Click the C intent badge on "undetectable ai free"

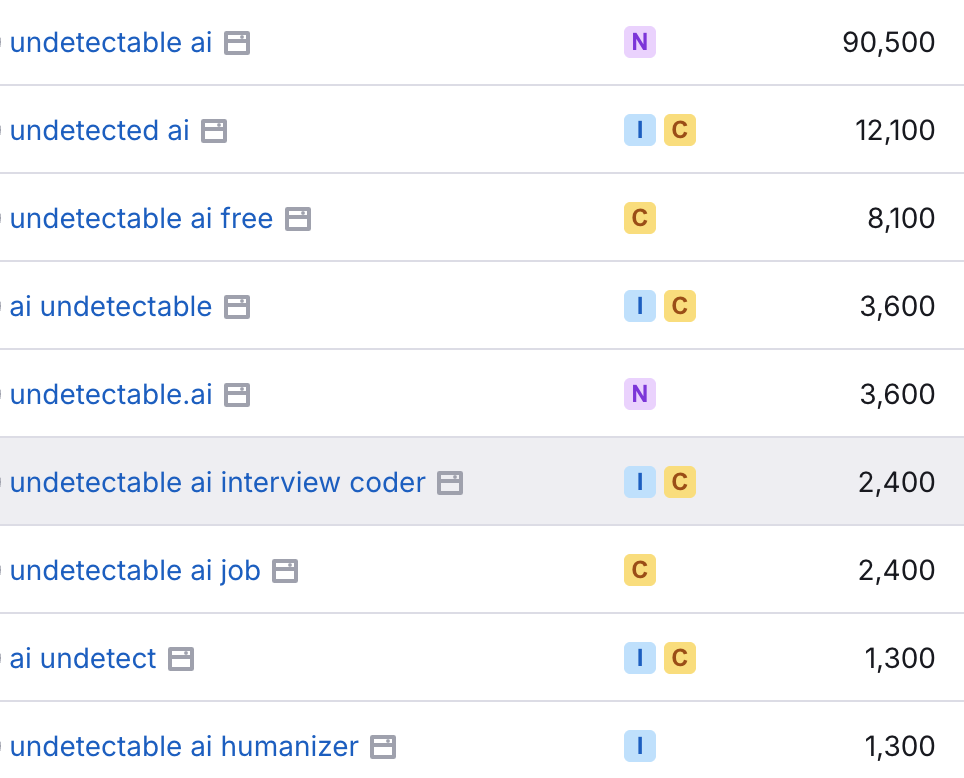(x=640, y=218)
